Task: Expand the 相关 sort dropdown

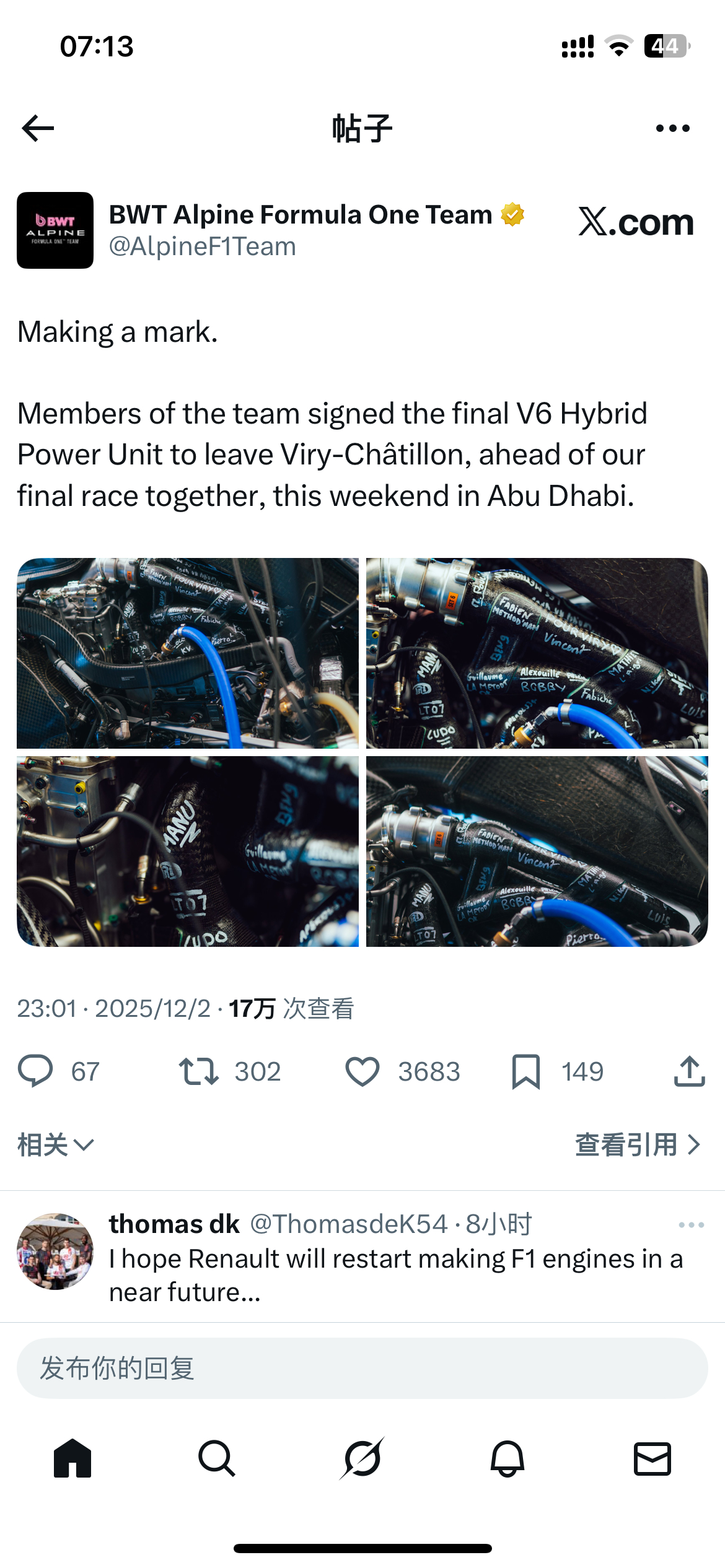Action: [x=56, y=1144]
